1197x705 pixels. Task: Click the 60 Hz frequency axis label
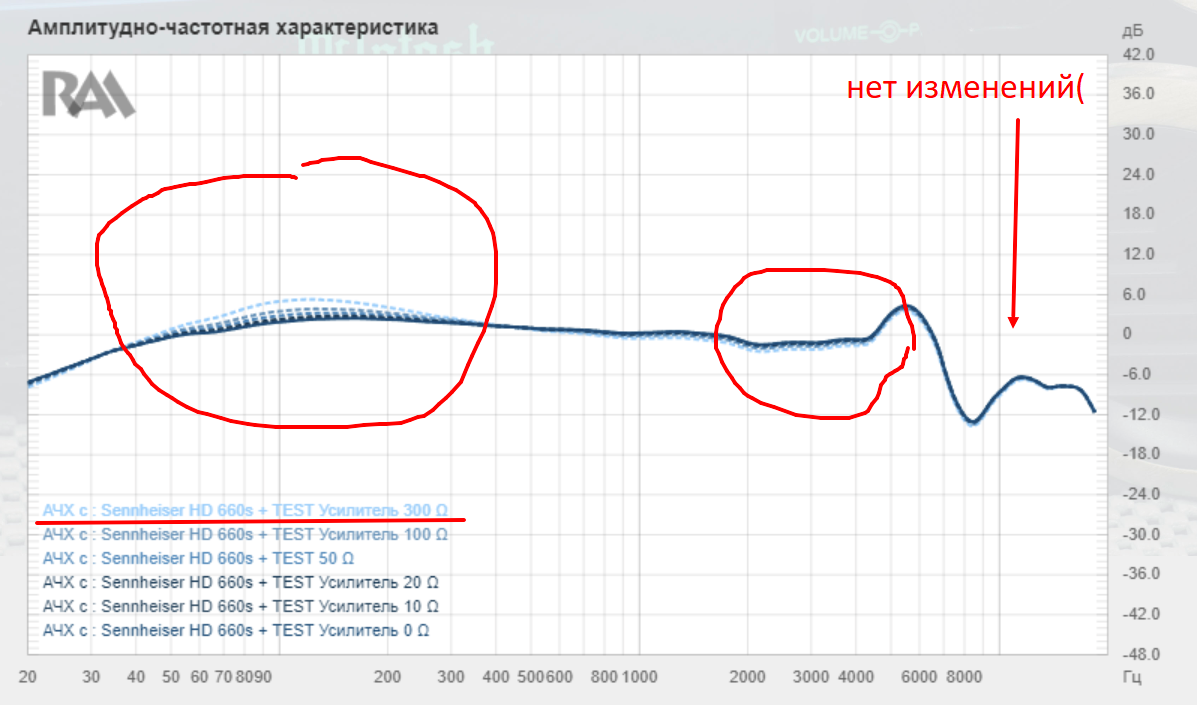pos(199,677)
